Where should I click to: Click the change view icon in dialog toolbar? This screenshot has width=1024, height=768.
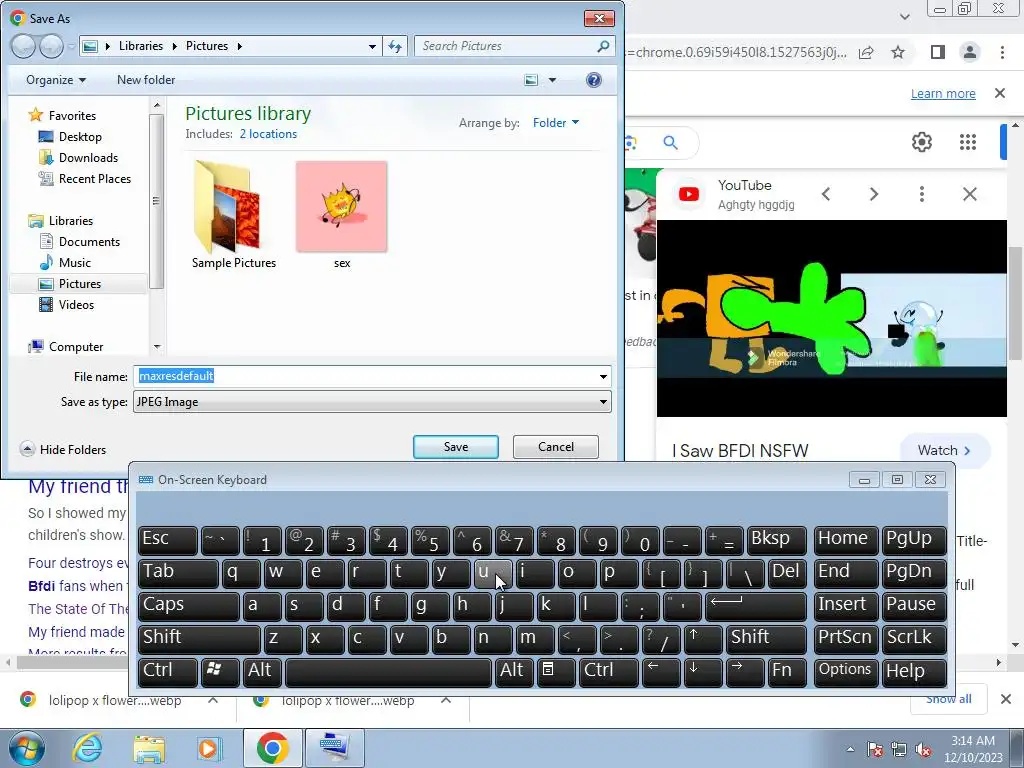click(532, 80)
